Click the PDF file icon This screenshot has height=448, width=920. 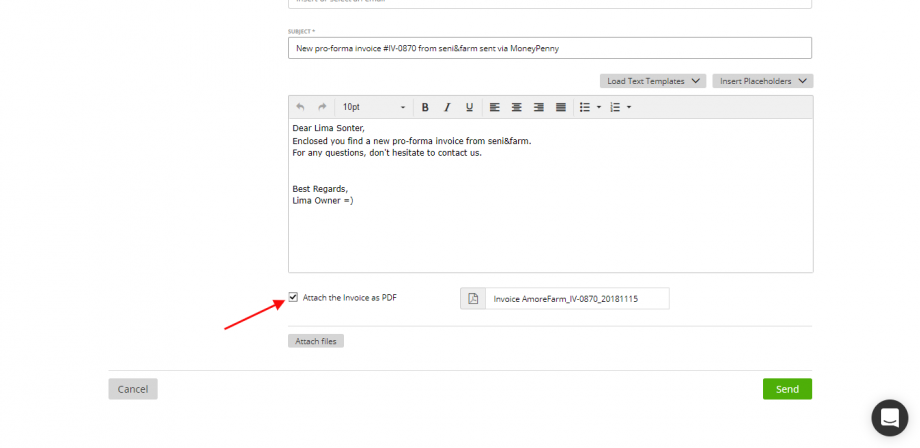473,298
